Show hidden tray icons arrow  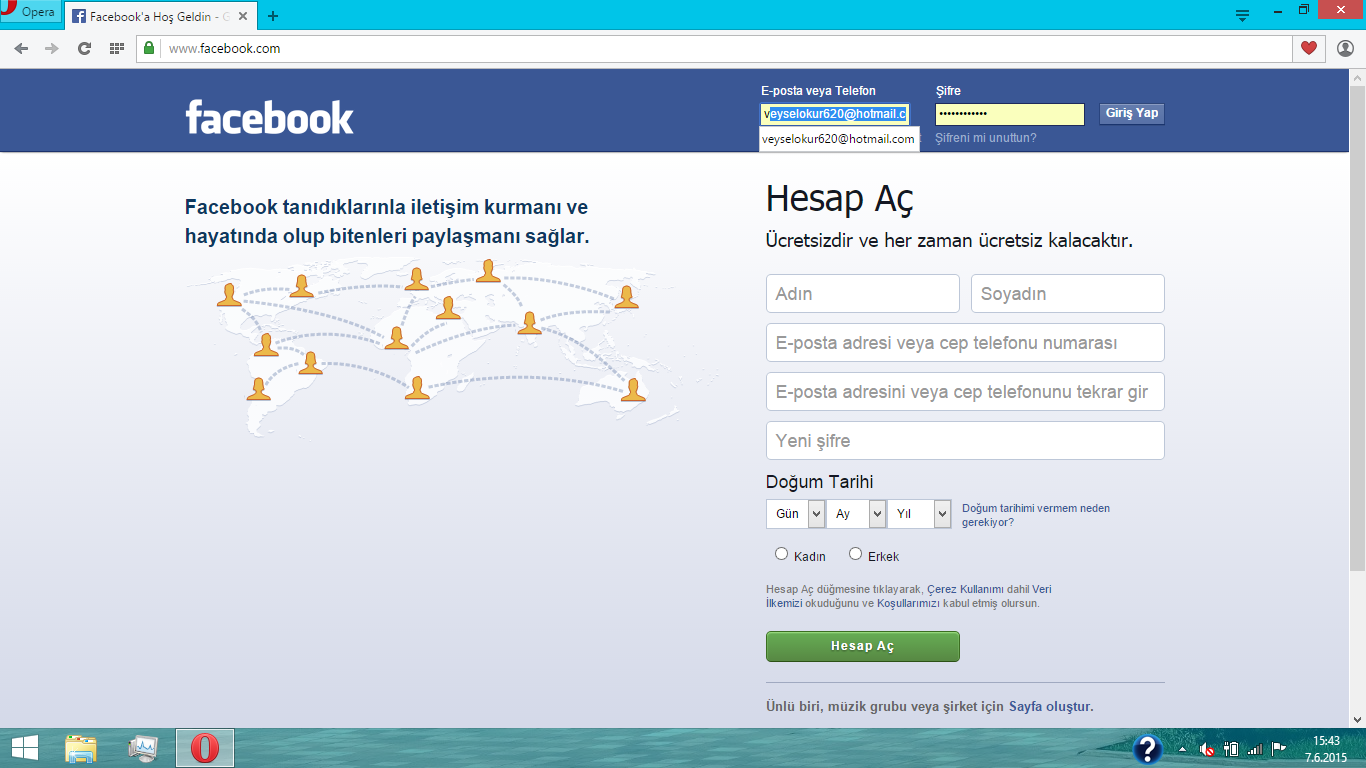coord(1184,749)
